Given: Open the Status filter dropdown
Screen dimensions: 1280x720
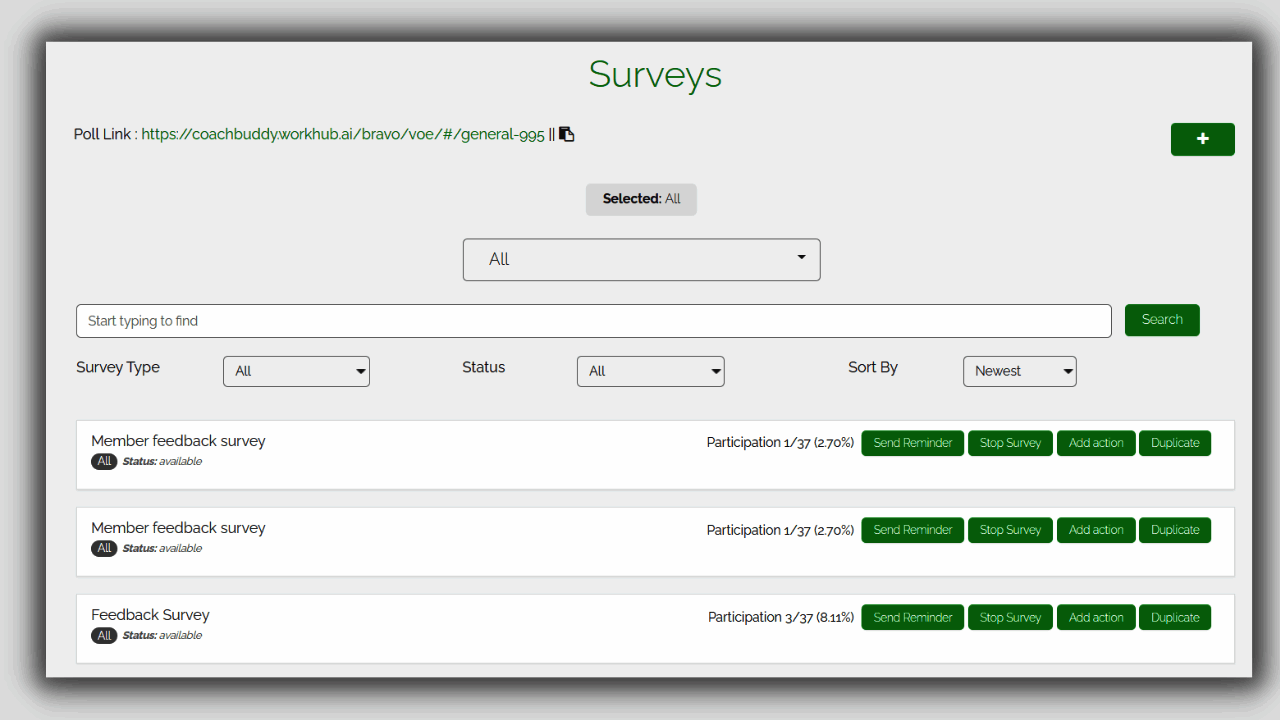Looking at the screenshot, I should coord(650,371).
